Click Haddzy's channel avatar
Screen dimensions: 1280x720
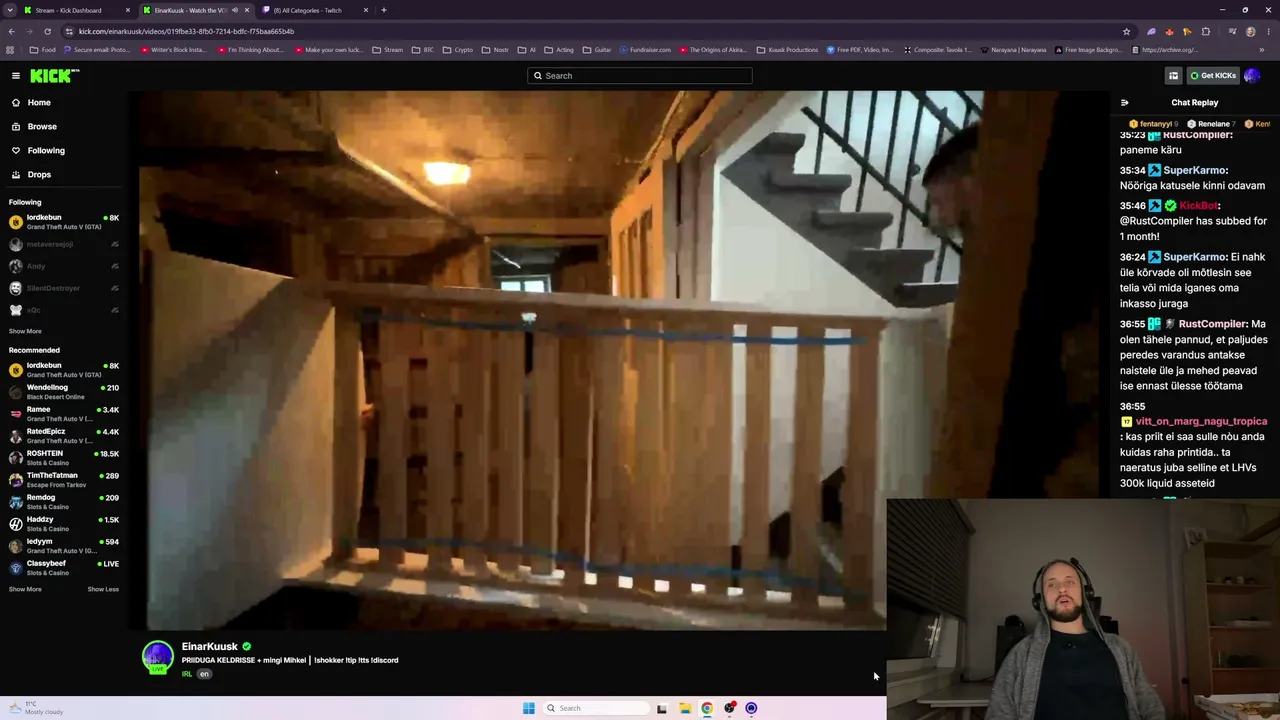tap(16, 524)
